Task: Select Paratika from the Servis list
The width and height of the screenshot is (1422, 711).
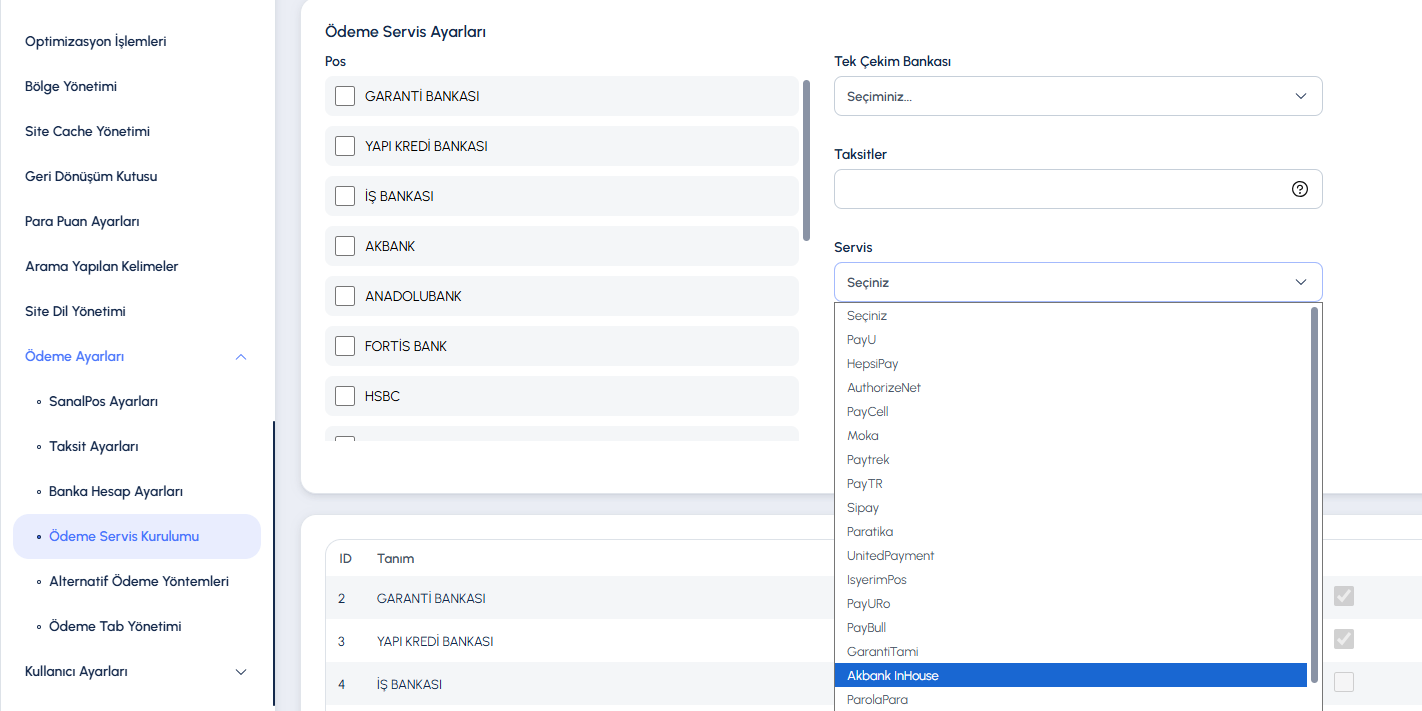Action: [1071, 532]
